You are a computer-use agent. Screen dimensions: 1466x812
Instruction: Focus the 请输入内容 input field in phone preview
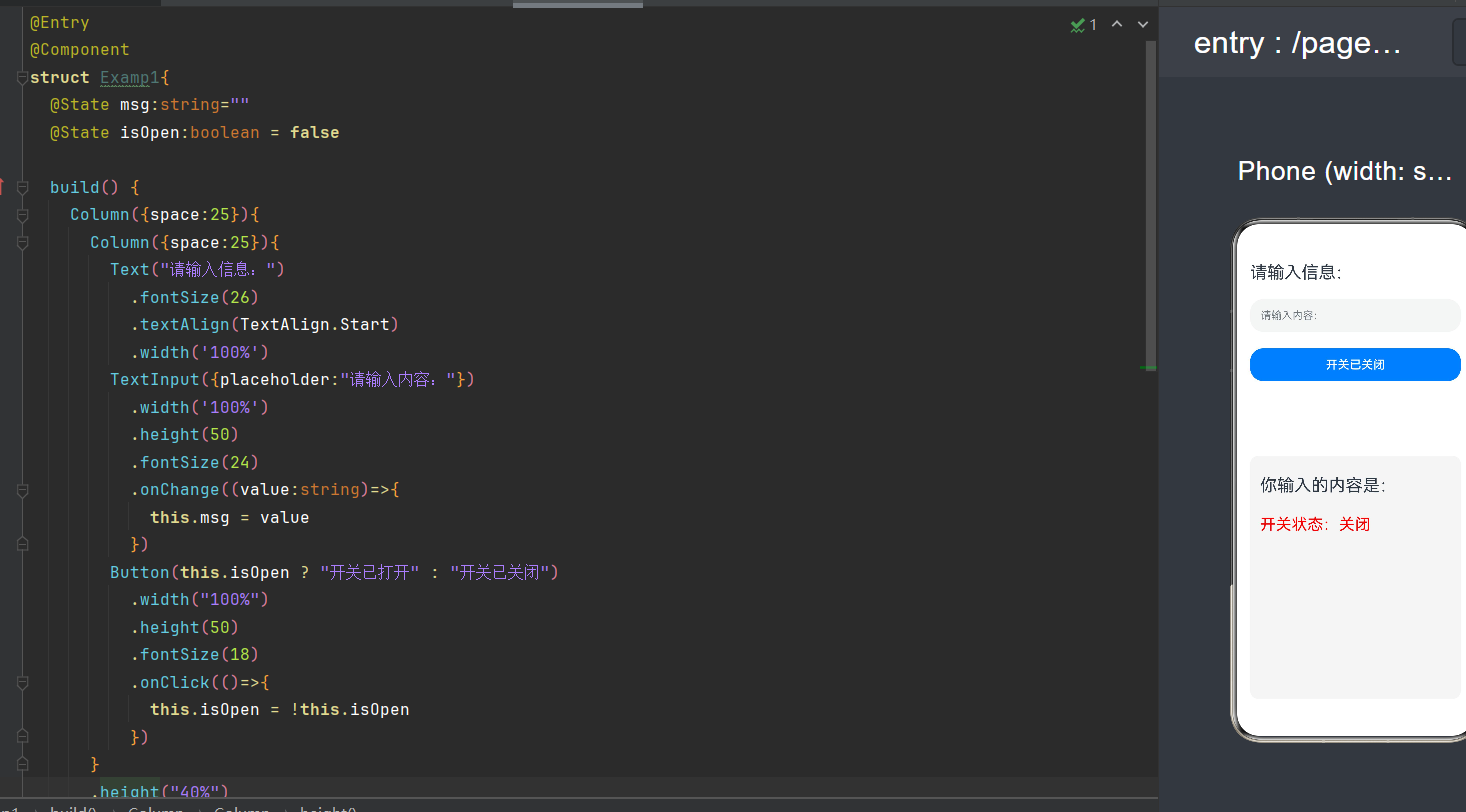tap(1355, 315)
